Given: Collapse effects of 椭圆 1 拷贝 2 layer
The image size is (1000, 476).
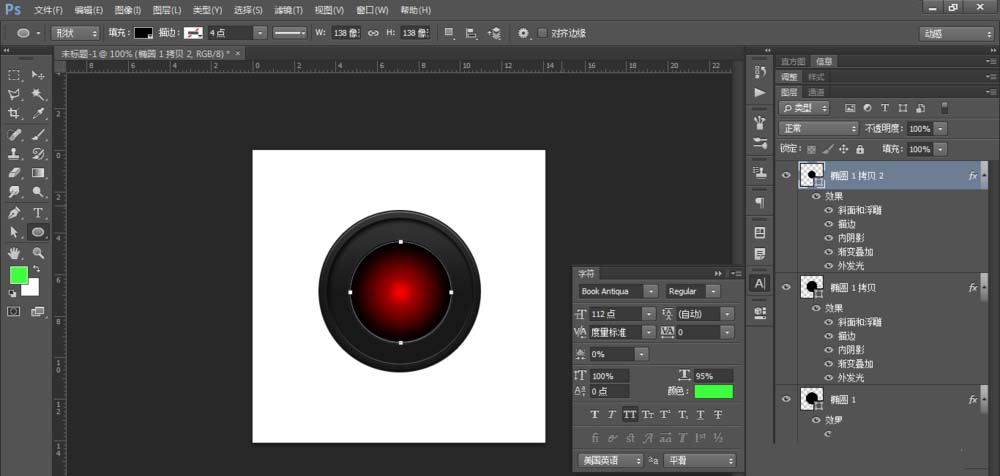Looking at the screenshot, I should coord(984,176).
